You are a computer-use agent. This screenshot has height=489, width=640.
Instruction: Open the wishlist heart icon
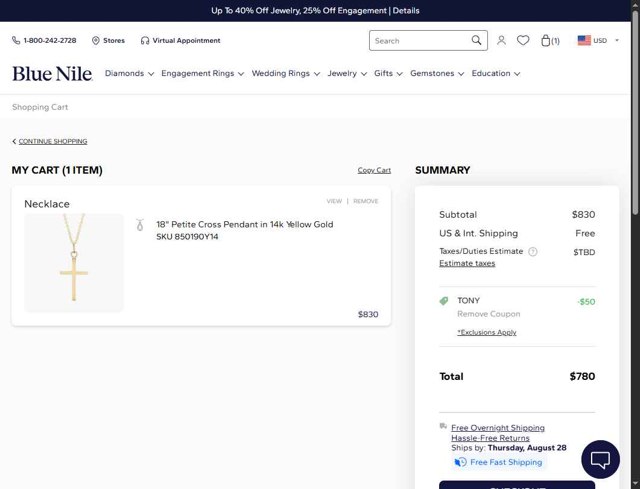523,40
